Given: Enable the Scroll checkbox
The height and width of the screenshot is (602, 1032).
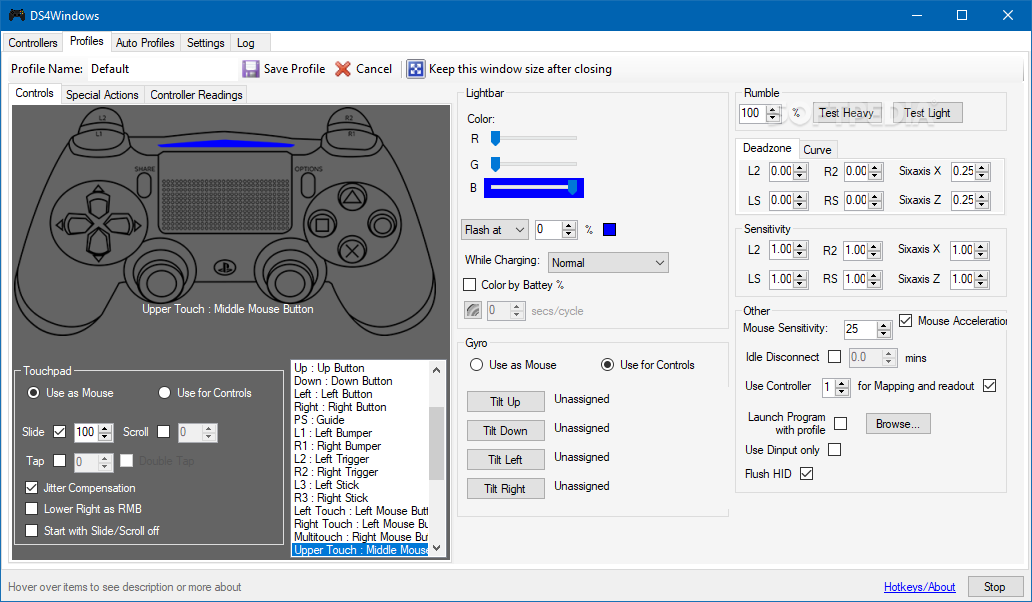Looking at the screenshot, I should click(163, 432).
